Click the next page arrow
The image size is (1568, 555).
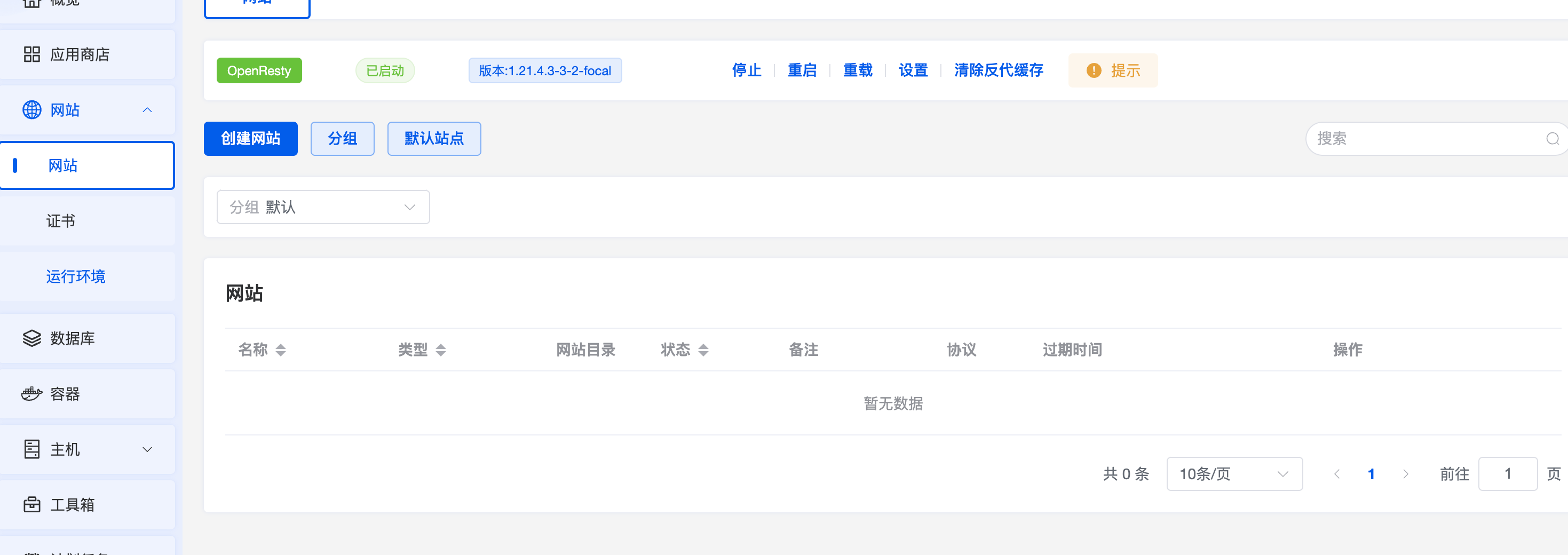1405,474
